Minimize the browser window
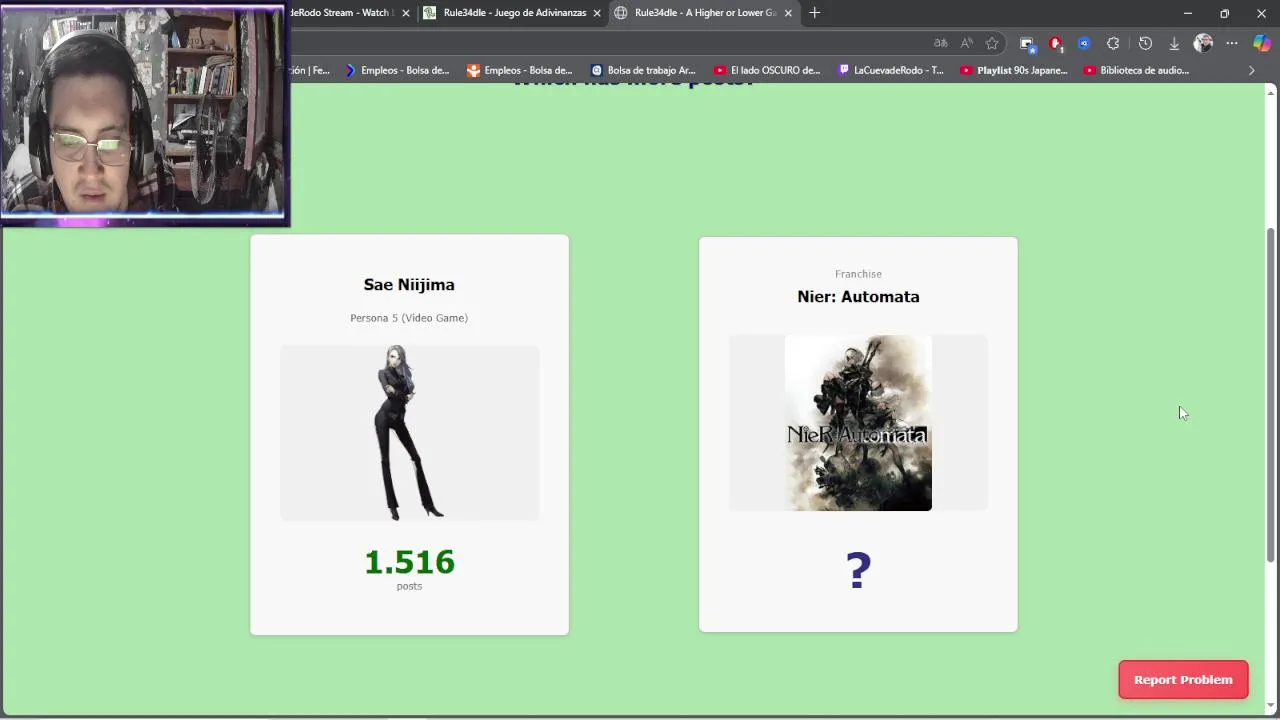The height and width of the screenshot is (720, 1280). pyautogui.click(x=1187, y=13)
